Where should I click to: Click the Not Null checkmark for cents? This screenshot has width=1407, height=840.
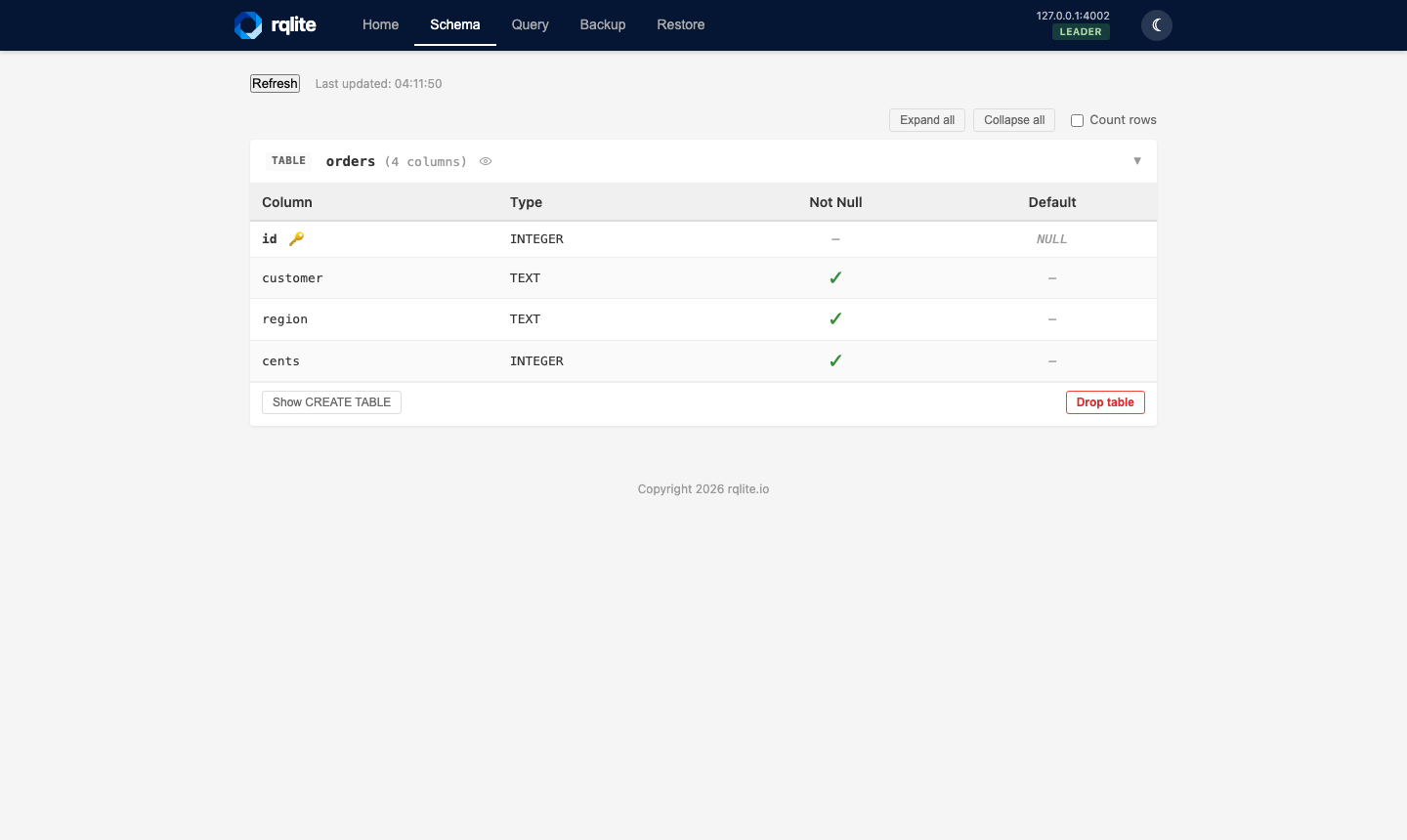tap(835, 361)
